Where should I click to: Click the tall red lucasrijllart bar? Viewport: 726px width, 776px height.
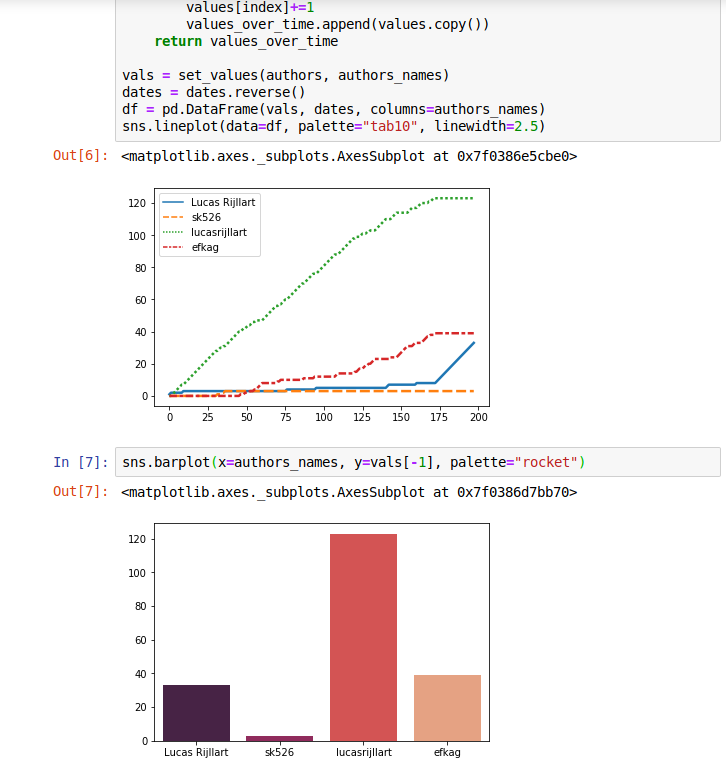pos(363,637)
